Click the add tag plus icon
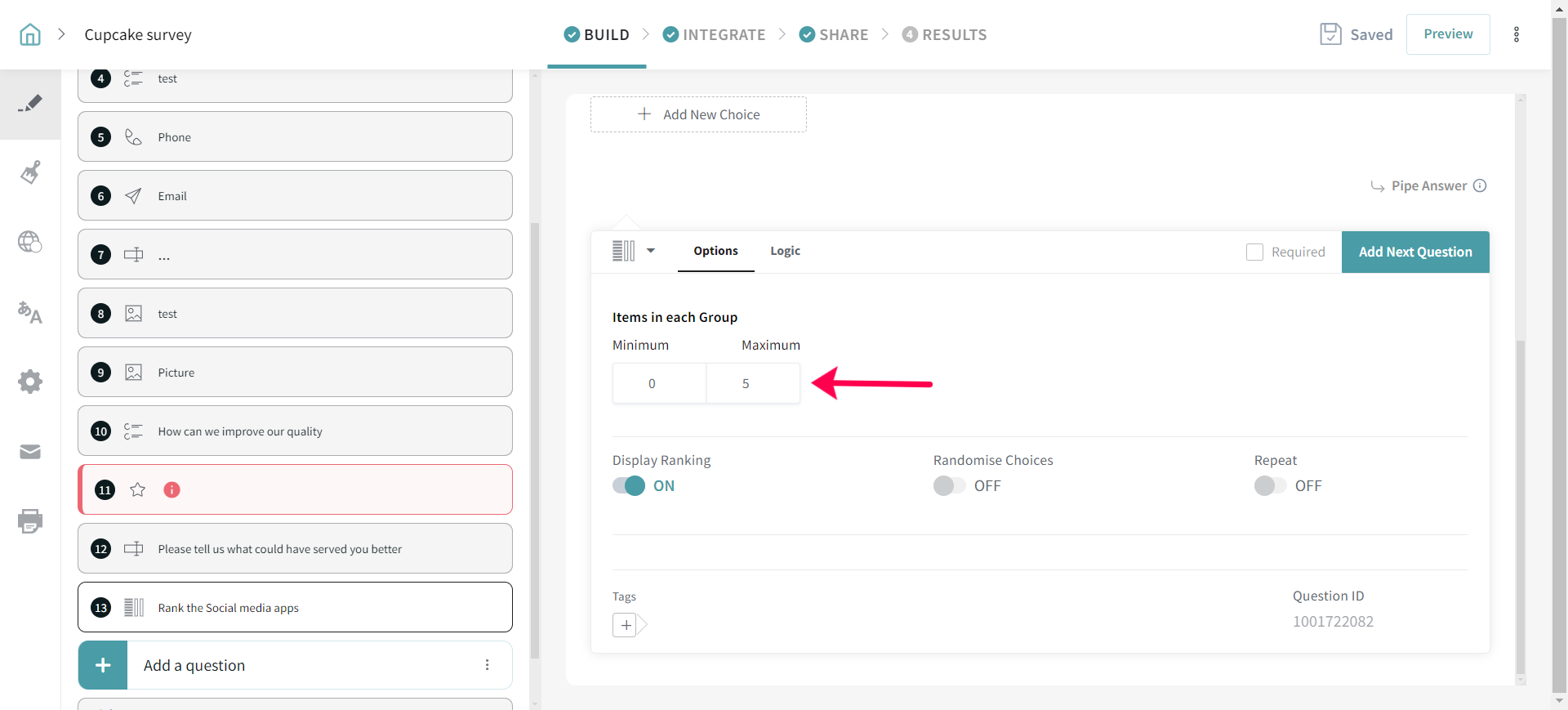Screen dimensions: 1568x710 626,625
